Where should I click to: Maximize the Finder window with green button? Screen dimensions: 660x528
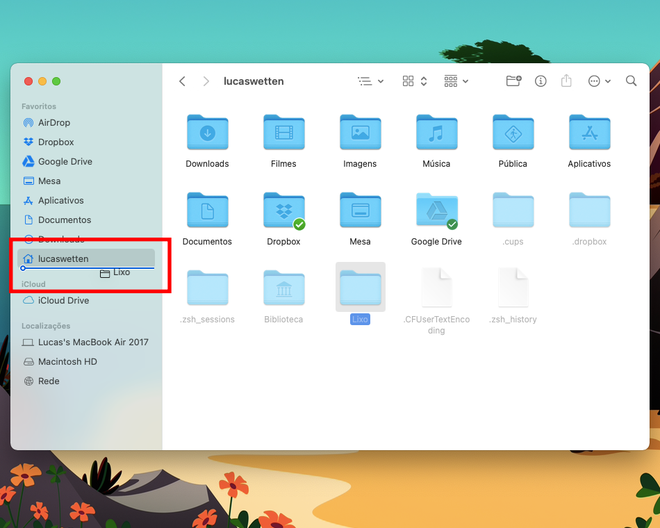pos(56,81)
